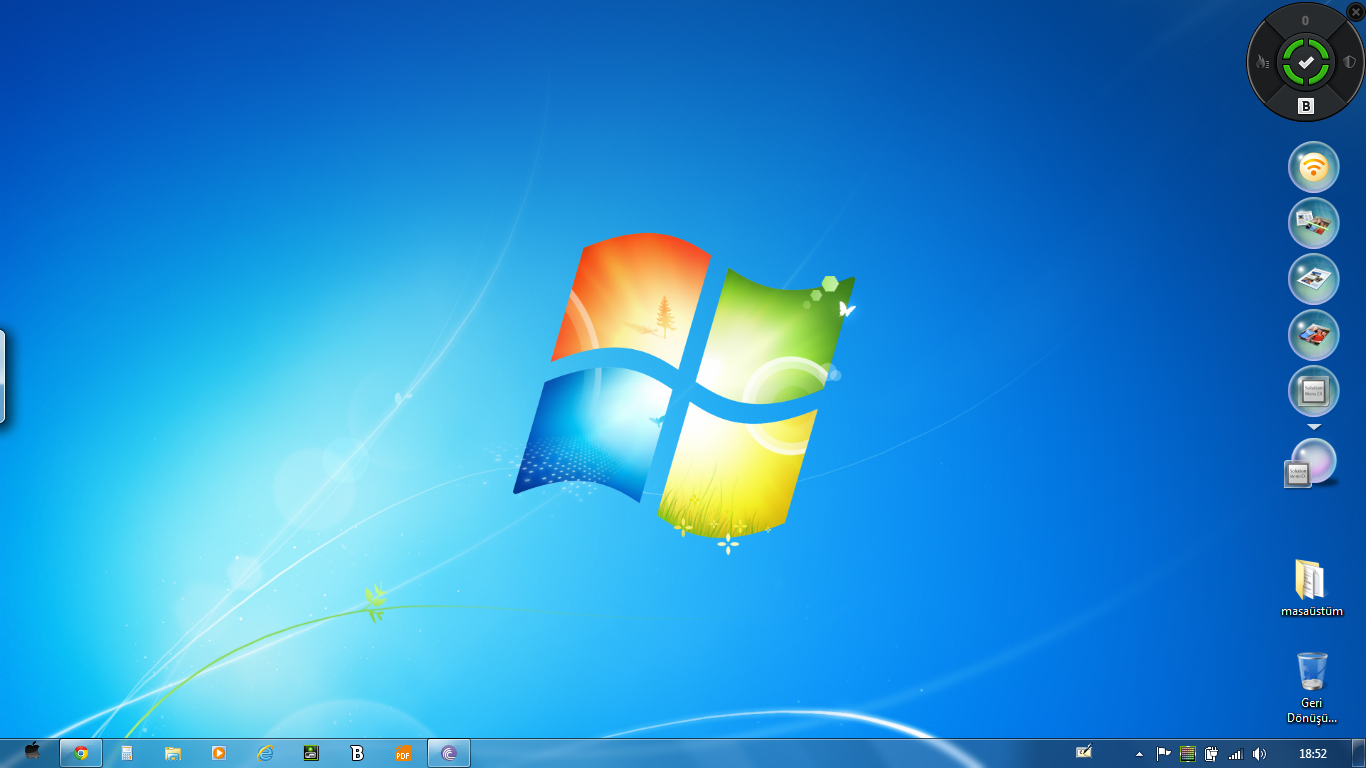Click the orange Wi-Fi bubble in the dock
Image resolution: width=1366 pixels, height=768 pixels.
click(x=1313, y=167)
